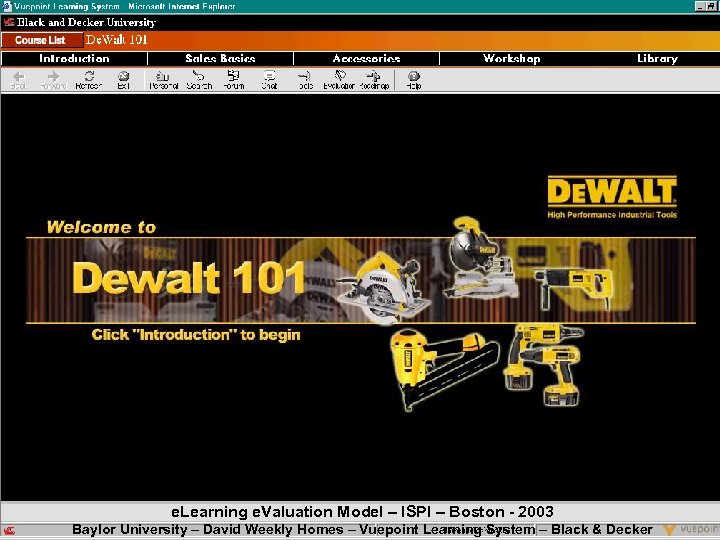Viewport: 720px width, 540px height.
Task: Click the miter saw image
Action: (x=480, y=257)
